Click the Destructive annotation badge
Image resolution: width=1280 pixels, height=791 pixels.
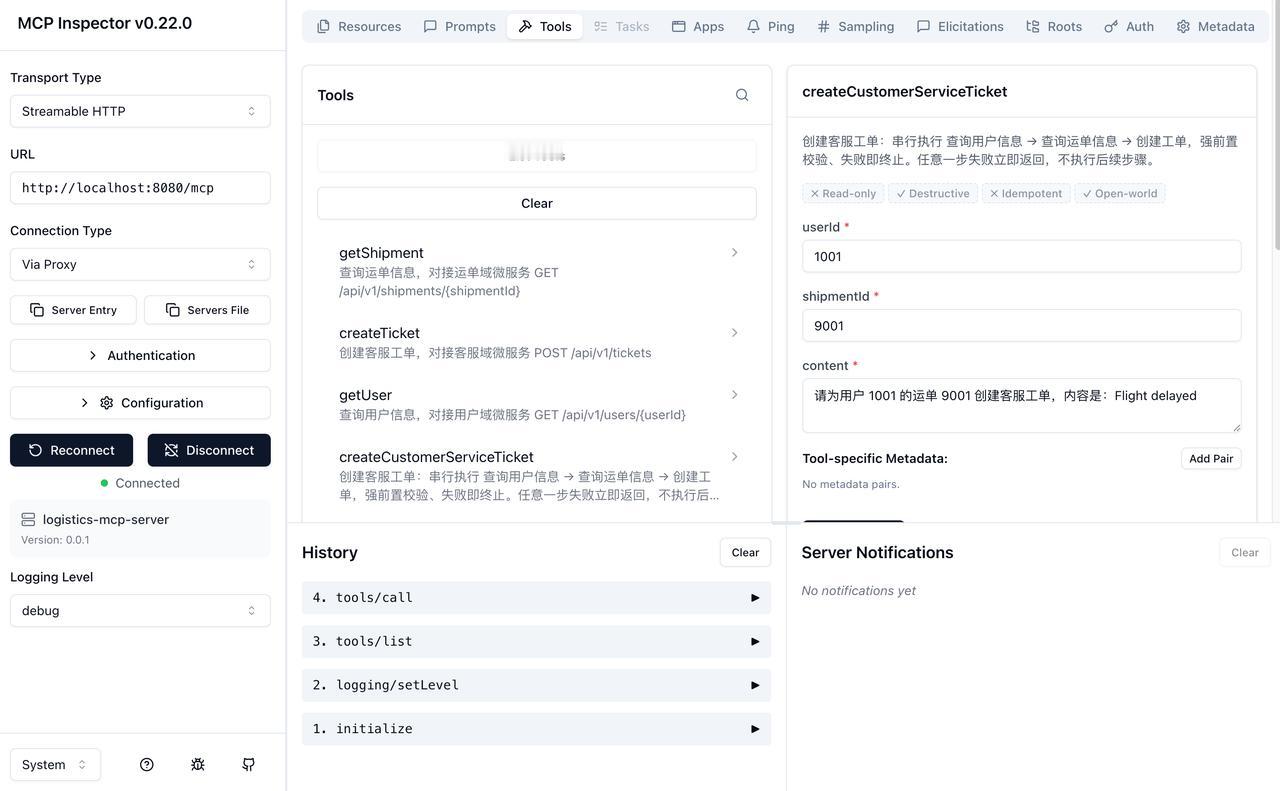pyautogui.click(x=933, y=193)
